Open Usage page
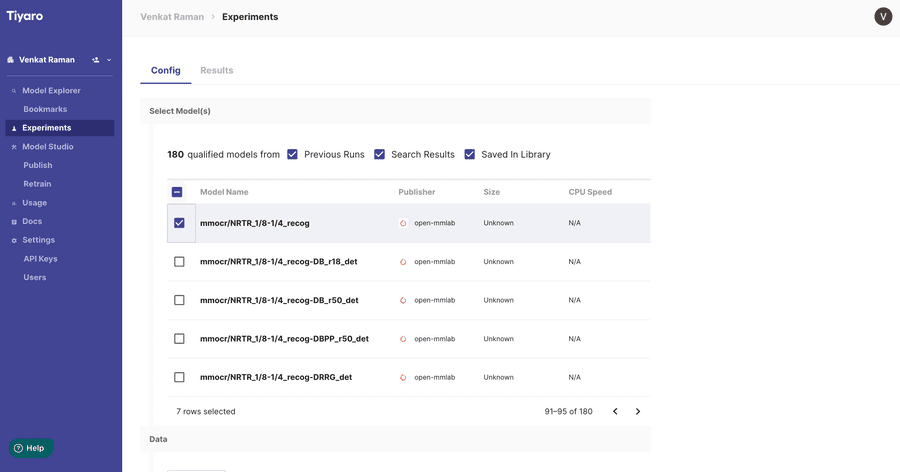This screenshot has width=900, height=472. [34, 203]
